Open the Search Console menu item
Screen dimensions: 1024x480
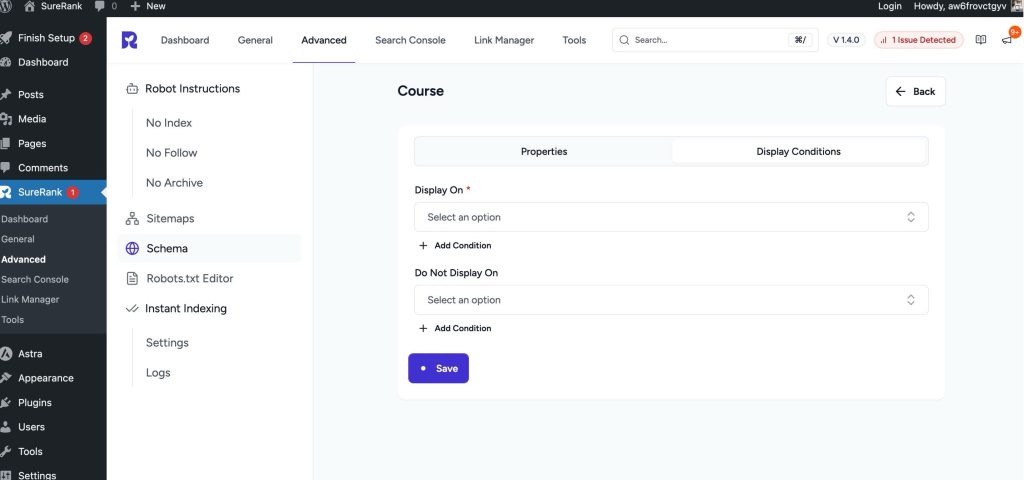tap(410, 40)
